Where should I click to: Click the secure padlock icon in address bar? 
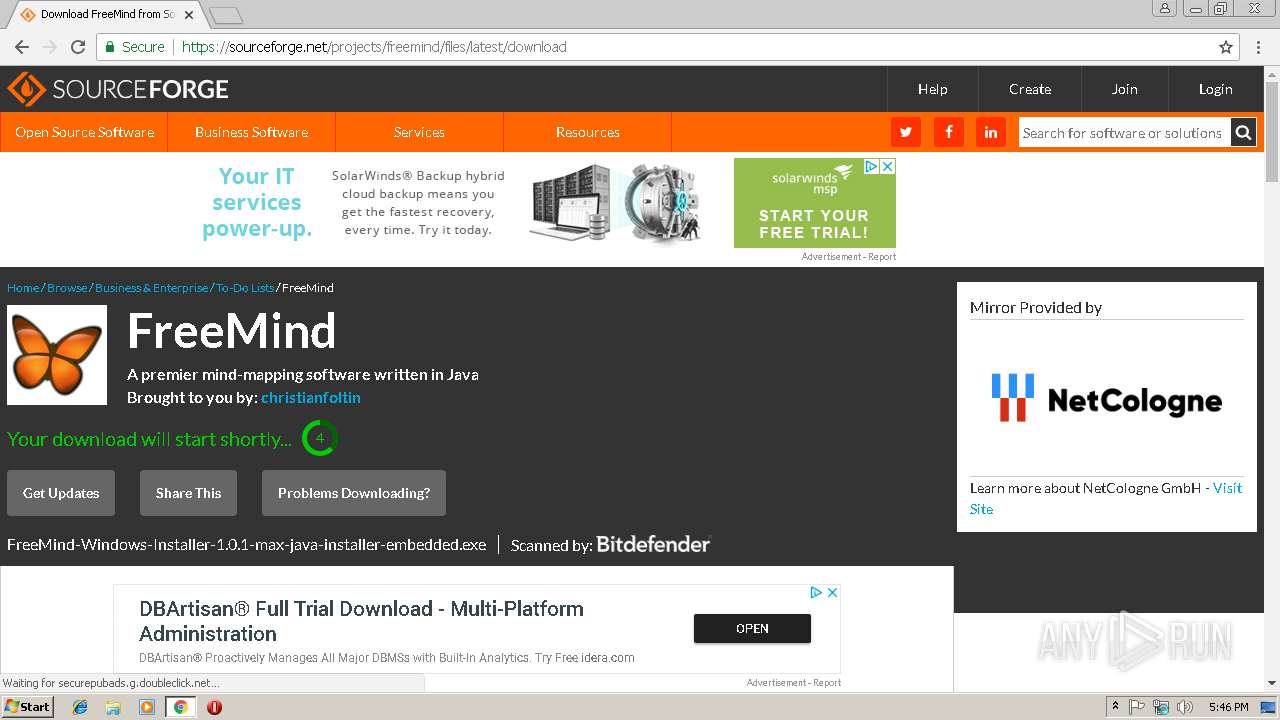[x=110, y=47]
